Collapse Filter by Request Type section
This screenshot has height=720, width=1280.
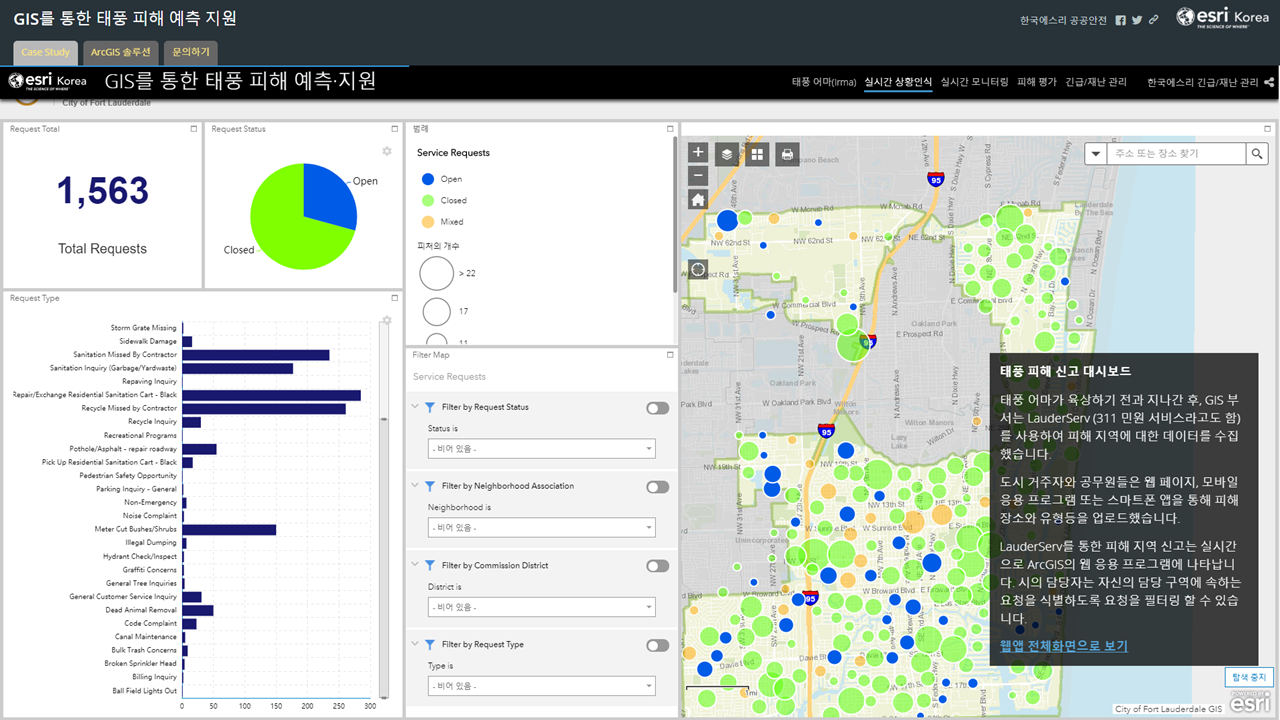point(416,644)
